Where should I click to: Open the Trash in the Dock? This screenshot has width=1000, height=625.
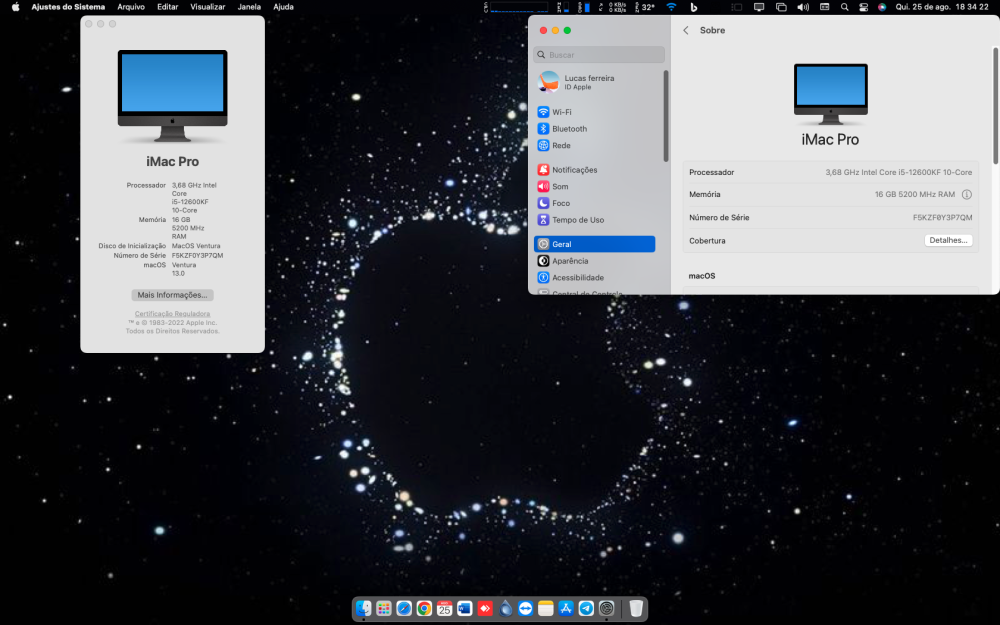[x=636, y=608]
